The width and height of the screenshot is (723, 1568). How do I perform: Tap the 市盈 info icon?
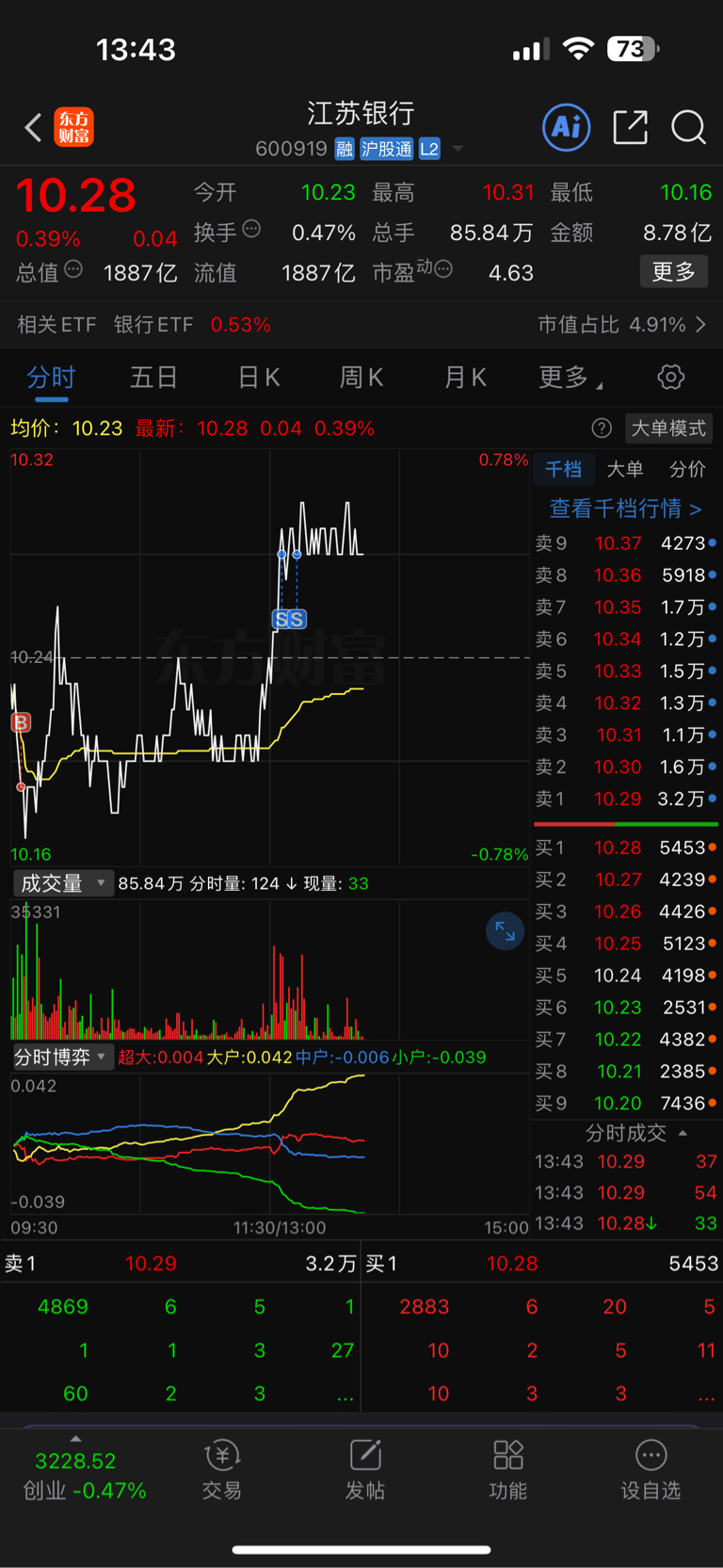pyautogui.click(x=443, y=269)
